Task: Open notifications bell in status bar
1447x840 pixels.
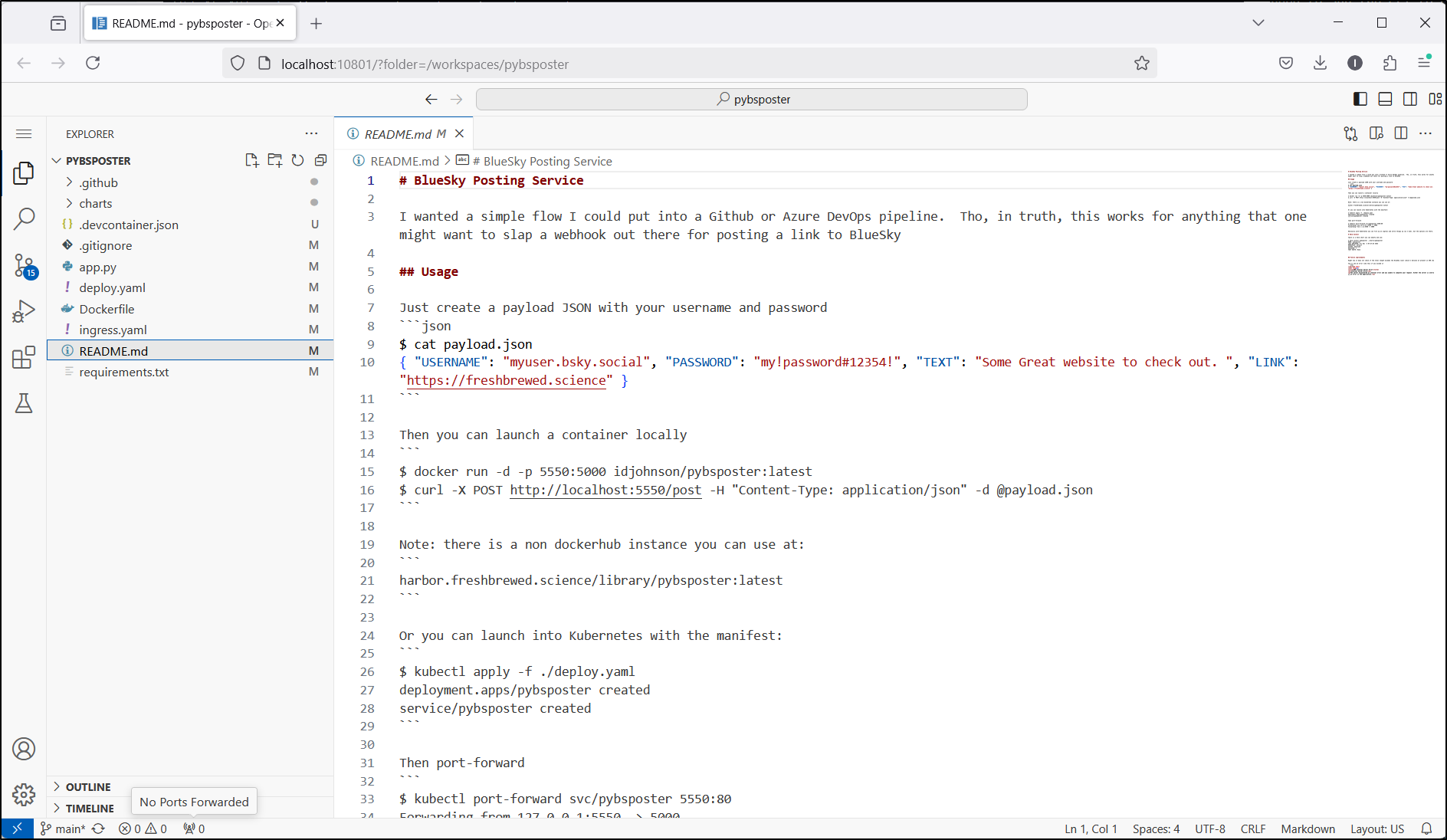Action: (x=1426, y=829)
